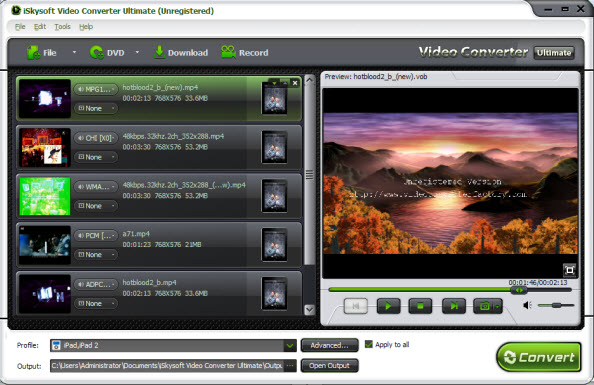
Task: Click the Advanced... button
Action: [330, 345]
